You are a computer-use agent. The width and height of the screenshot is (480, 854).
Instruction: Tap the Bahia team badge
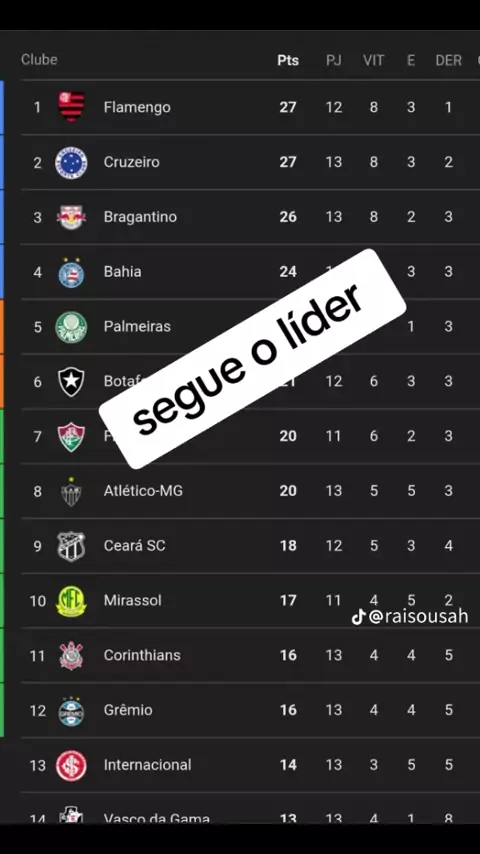[x=71, y=272]
